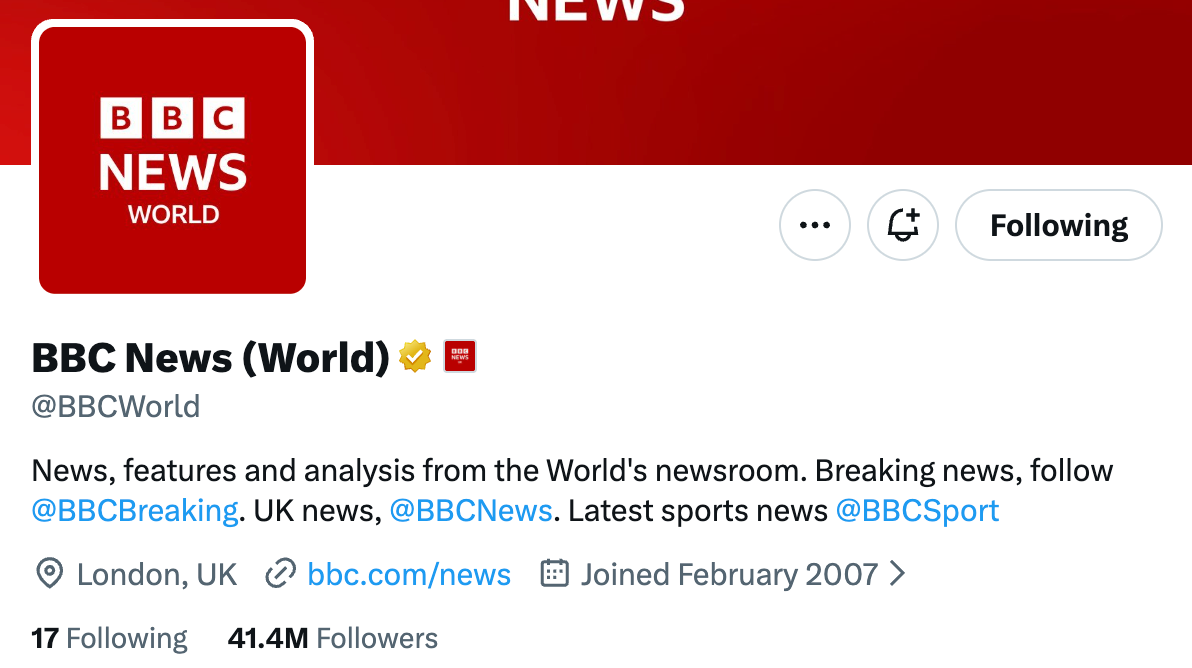Click the BBC News (World) display name
1192x668 pixels.
(x=210, y=356)
